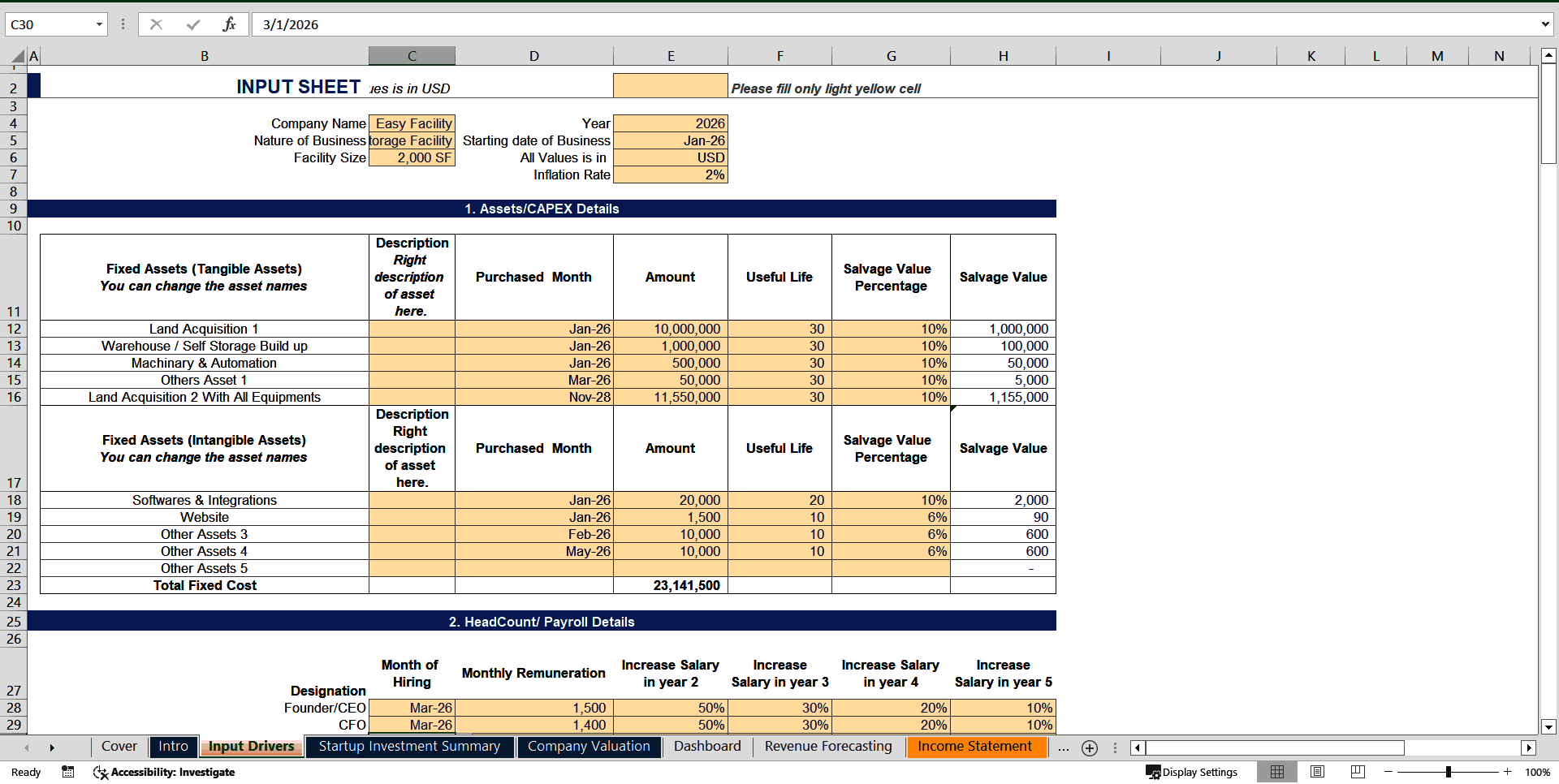The height and width of the screenshot is (784, 1559).
Task: Go to previous sheet tabs arrow
Action: pyautogui.click(x=27, y=747)
